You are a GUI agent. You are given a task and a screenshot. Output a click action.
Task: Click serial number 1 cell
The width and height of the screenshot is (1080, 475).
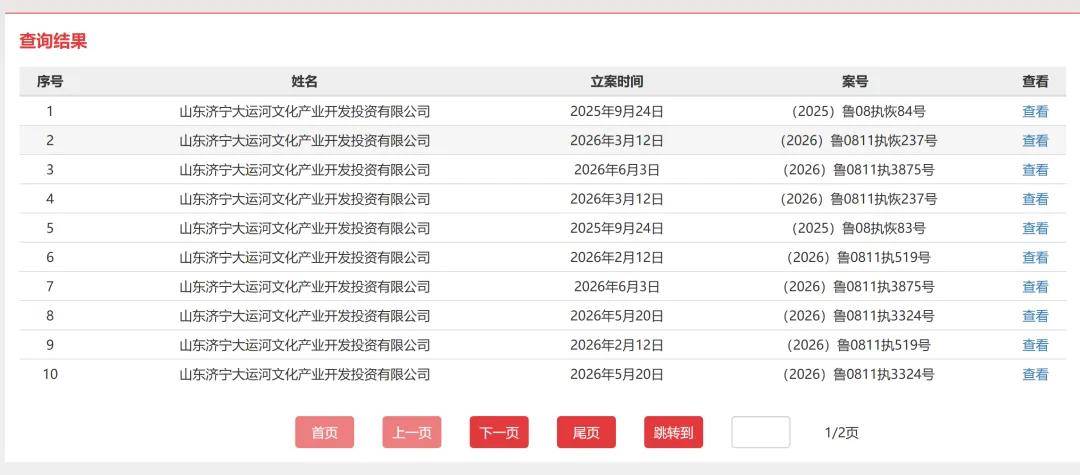[50, 112]
